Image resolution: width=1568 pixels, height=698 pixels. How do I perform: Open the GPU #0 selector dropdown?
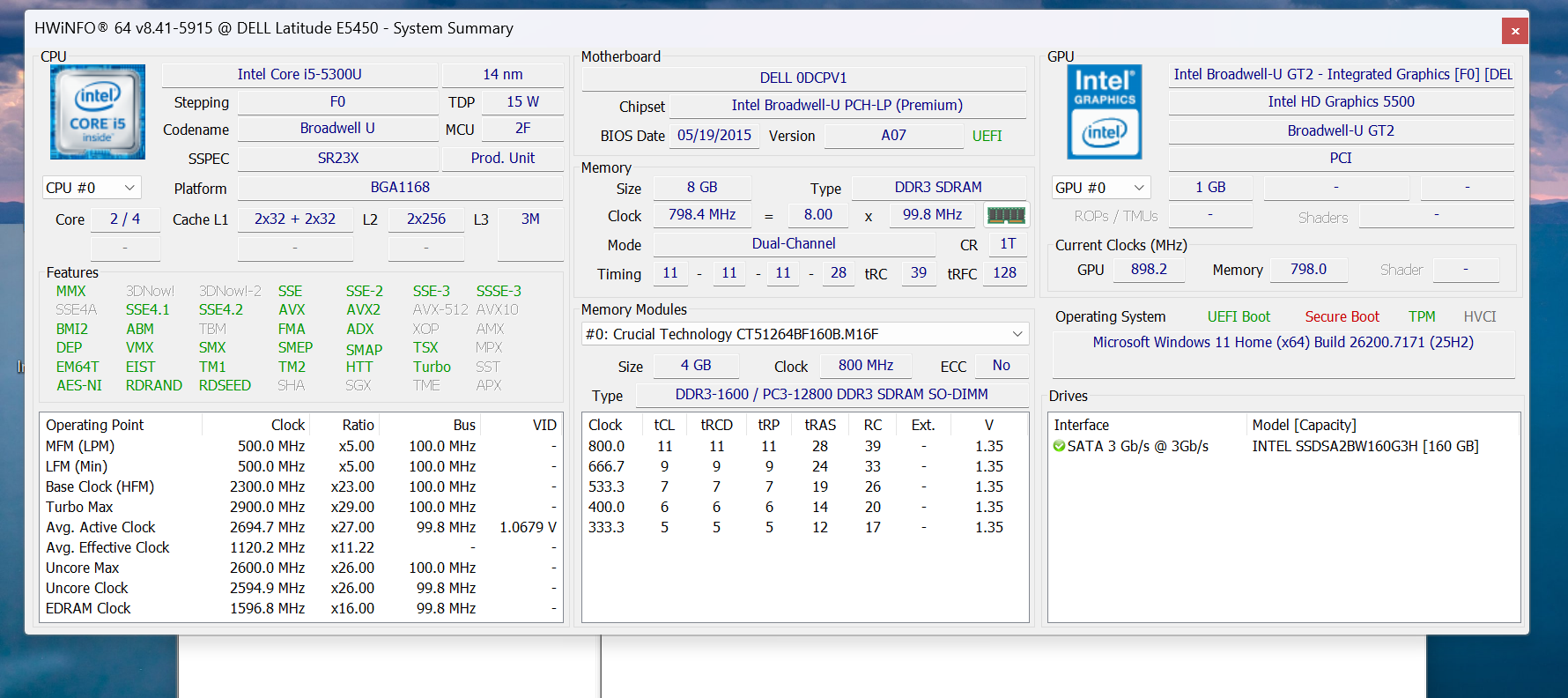click(x=1101, y=188)
